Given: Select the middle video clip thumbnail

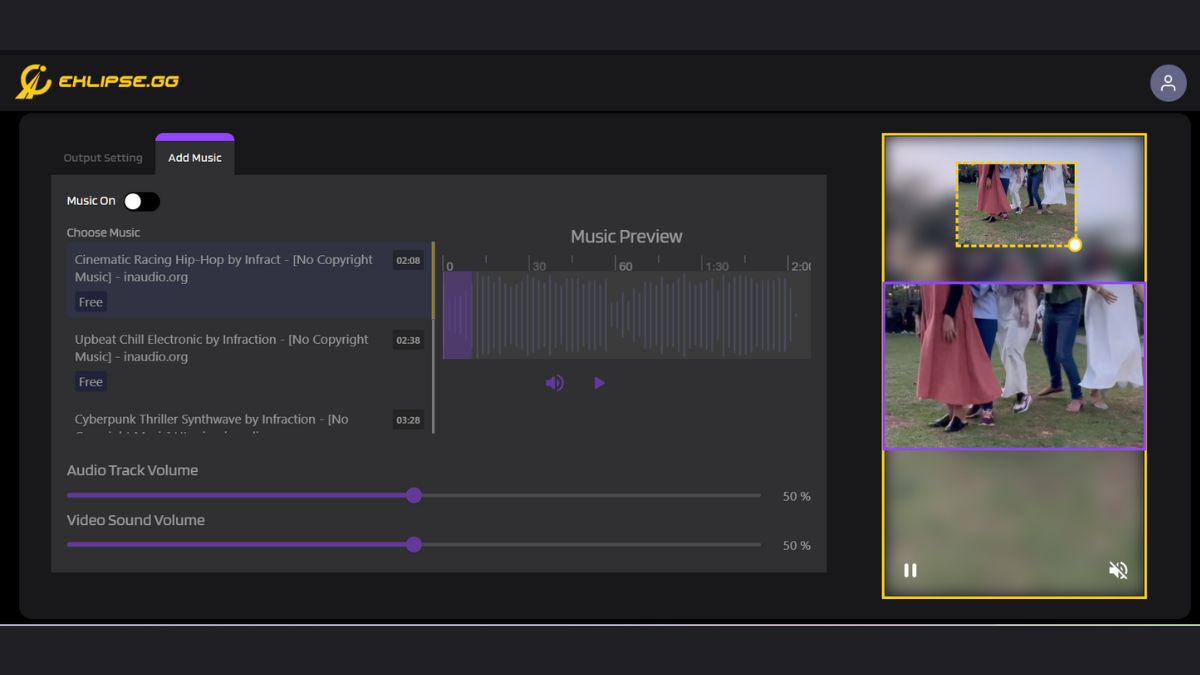Looking at the screenshot, I should tap(1014, 366).
